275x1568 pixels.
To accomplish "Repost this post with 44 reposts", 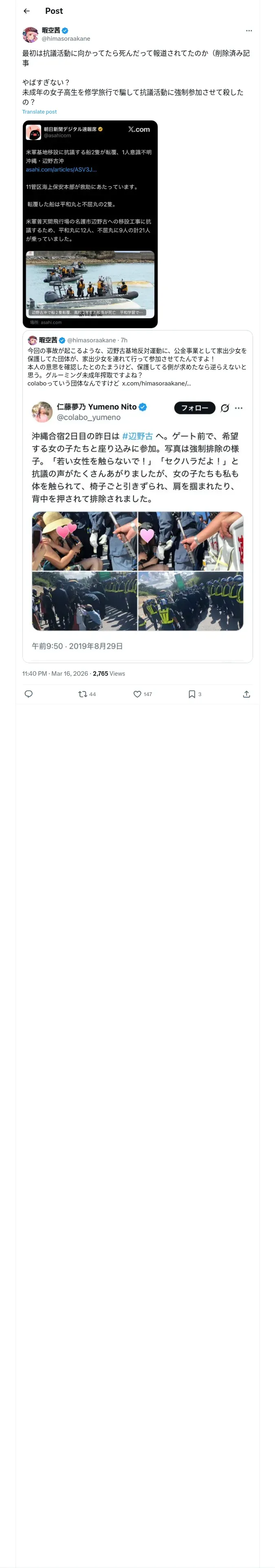I will [x=83, y=693].
